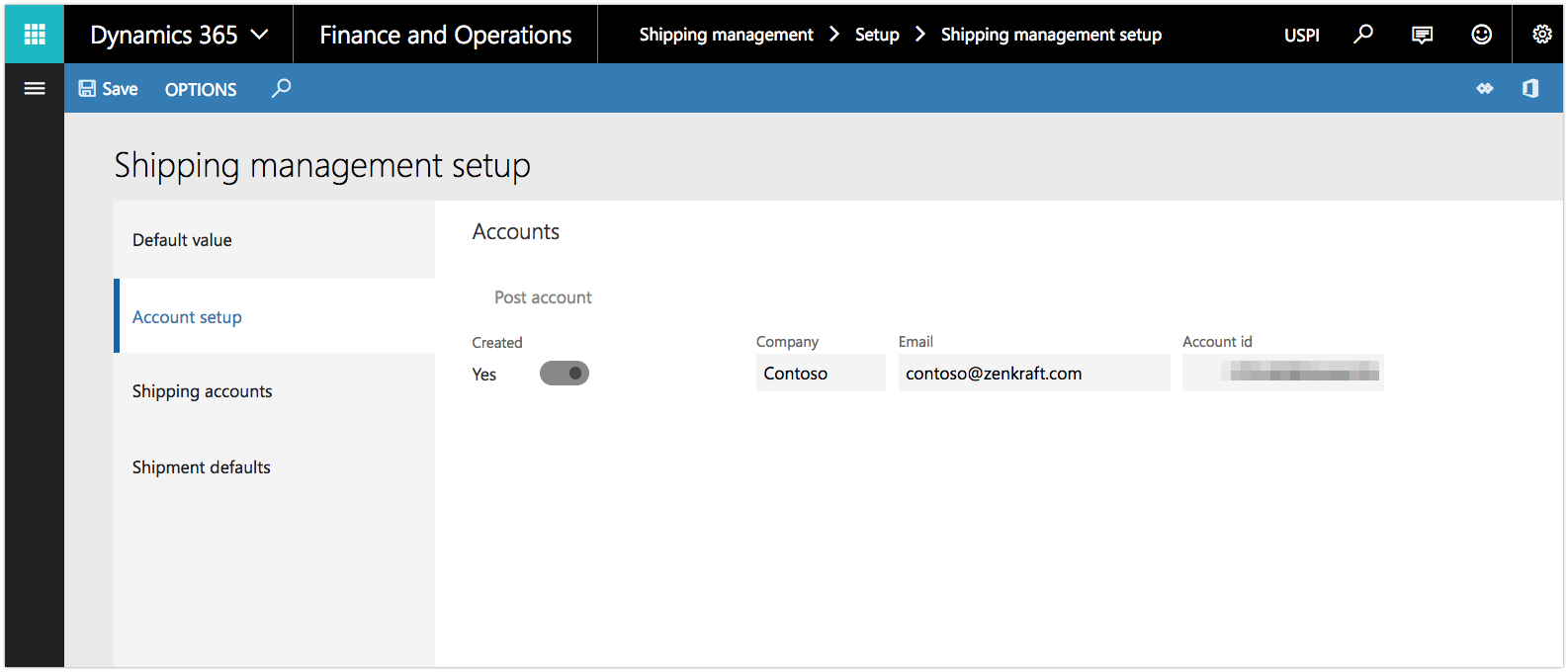Click the Email input field

[x=1033, y=374]
